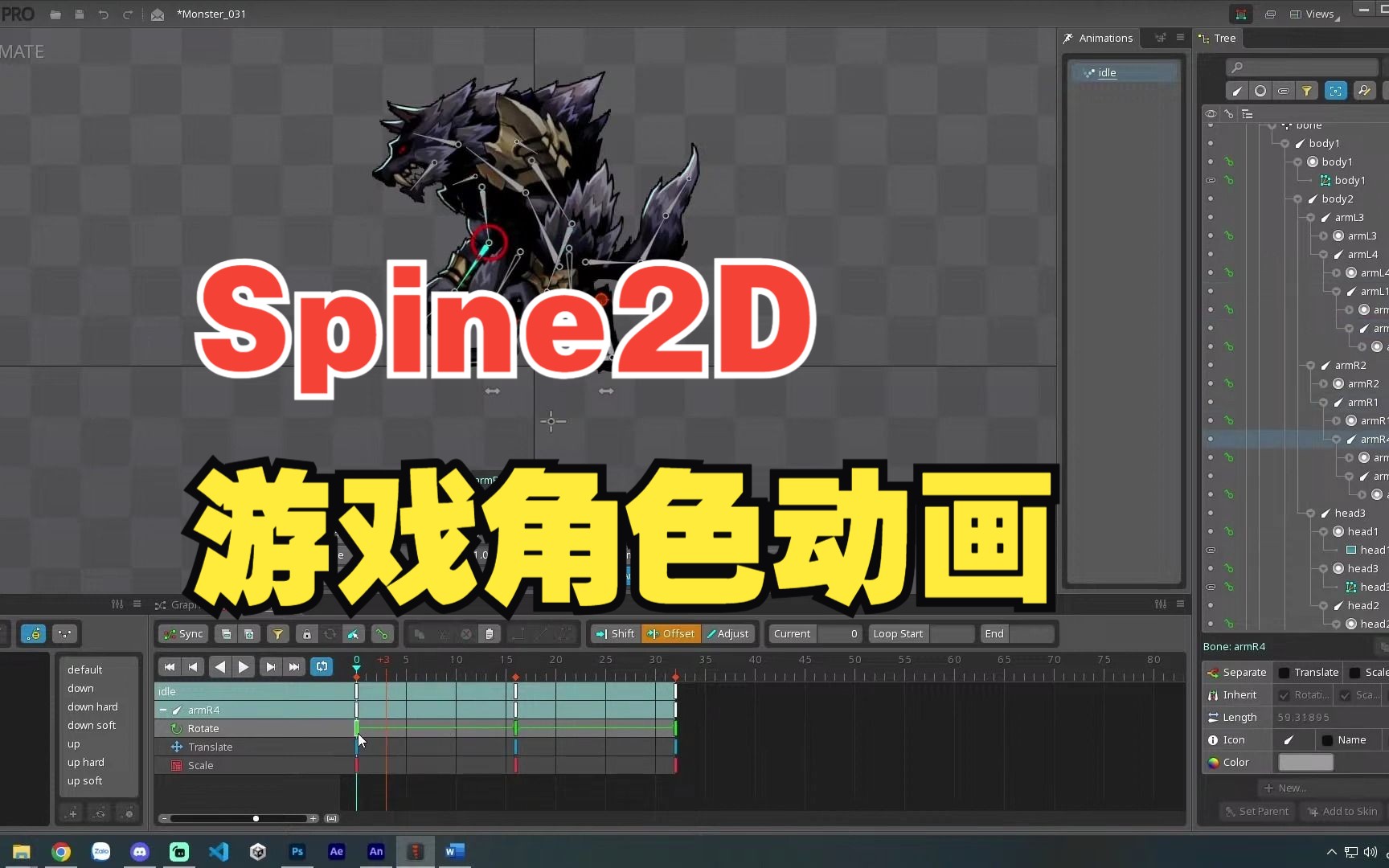Collapse the armR2 bone node
The height and width of the screenshot is (868, 1389).
1310,366
